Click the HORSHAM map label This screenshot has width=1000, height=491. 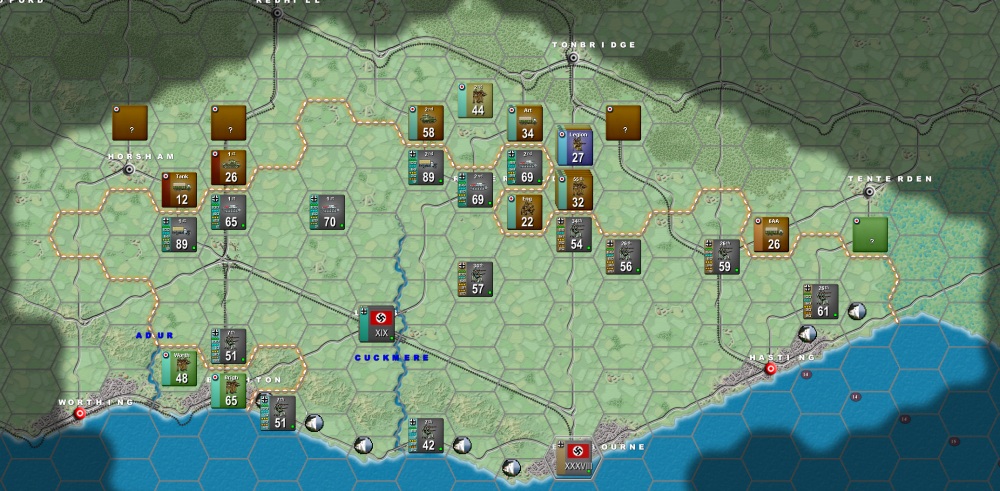[141, 156]
